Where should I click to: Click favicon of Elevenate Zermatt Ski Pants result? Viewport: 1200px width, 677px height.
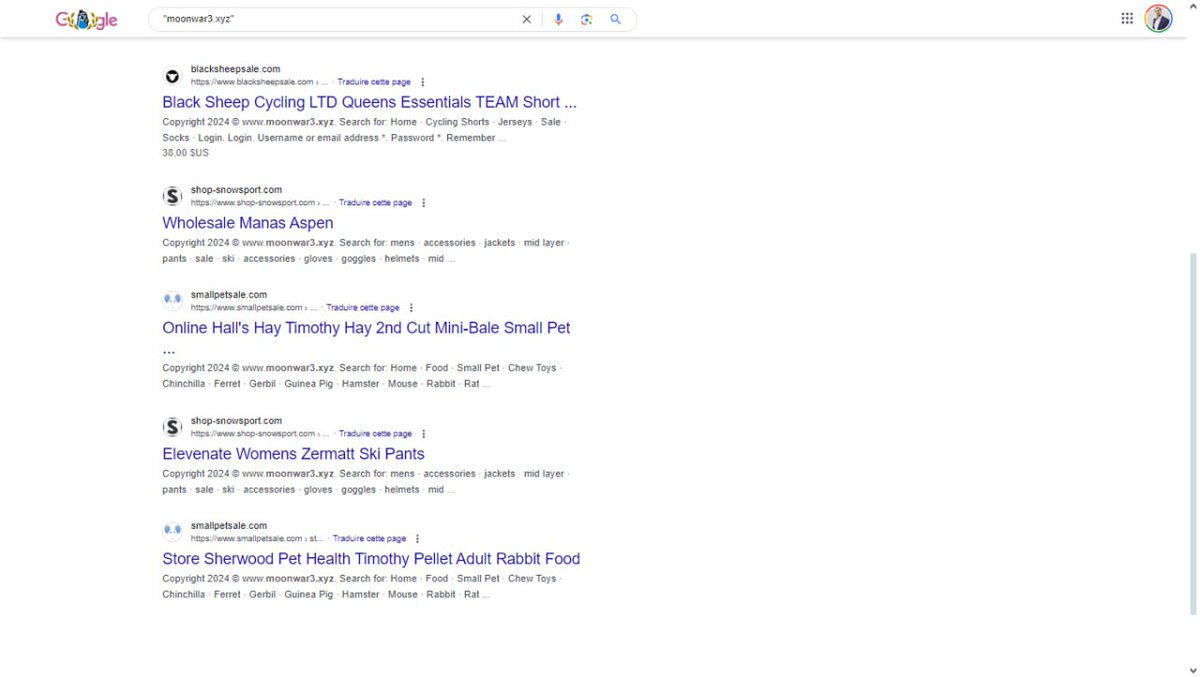click(172, 427)
